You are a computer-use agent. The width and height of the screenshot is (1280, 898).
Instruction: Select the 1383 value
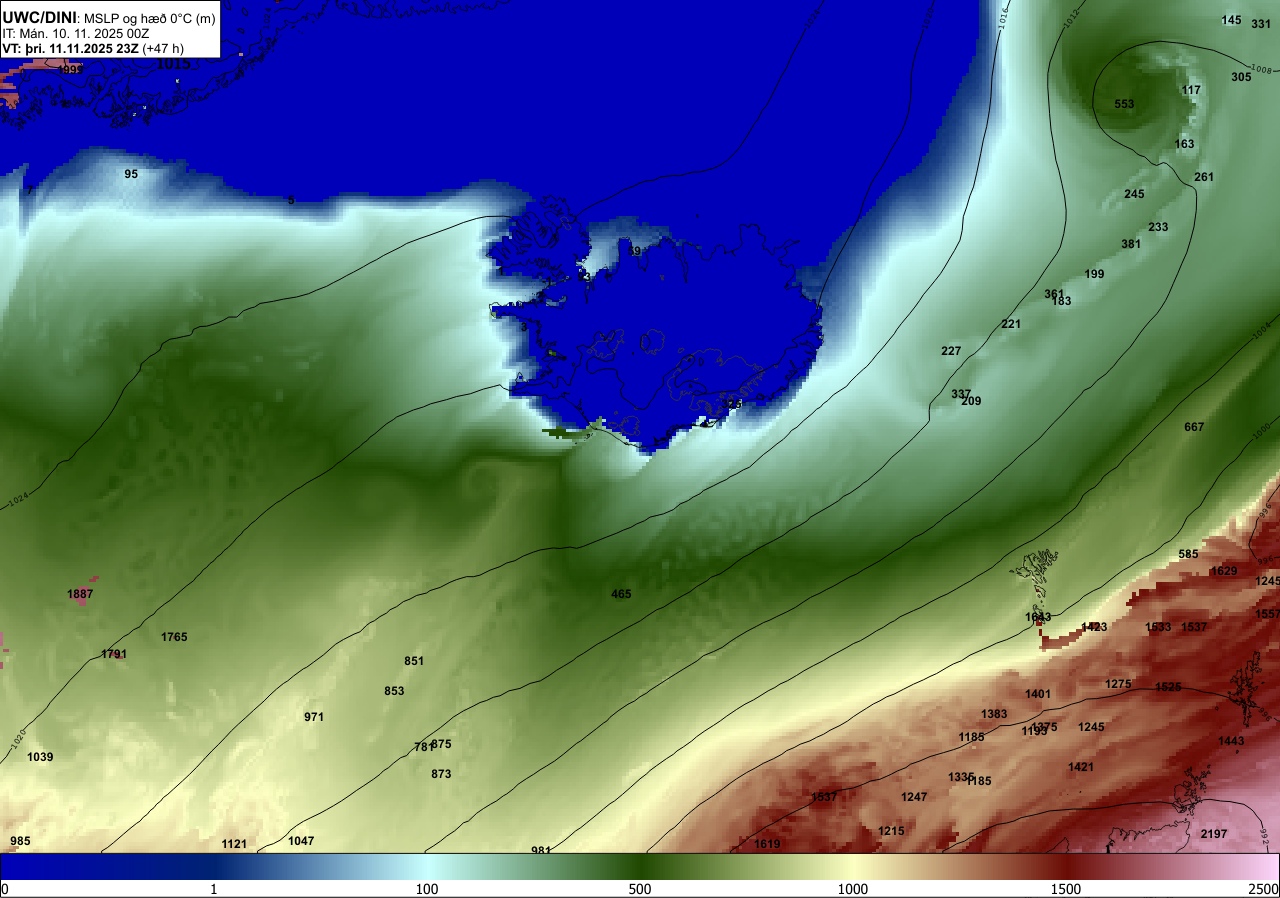994,714
